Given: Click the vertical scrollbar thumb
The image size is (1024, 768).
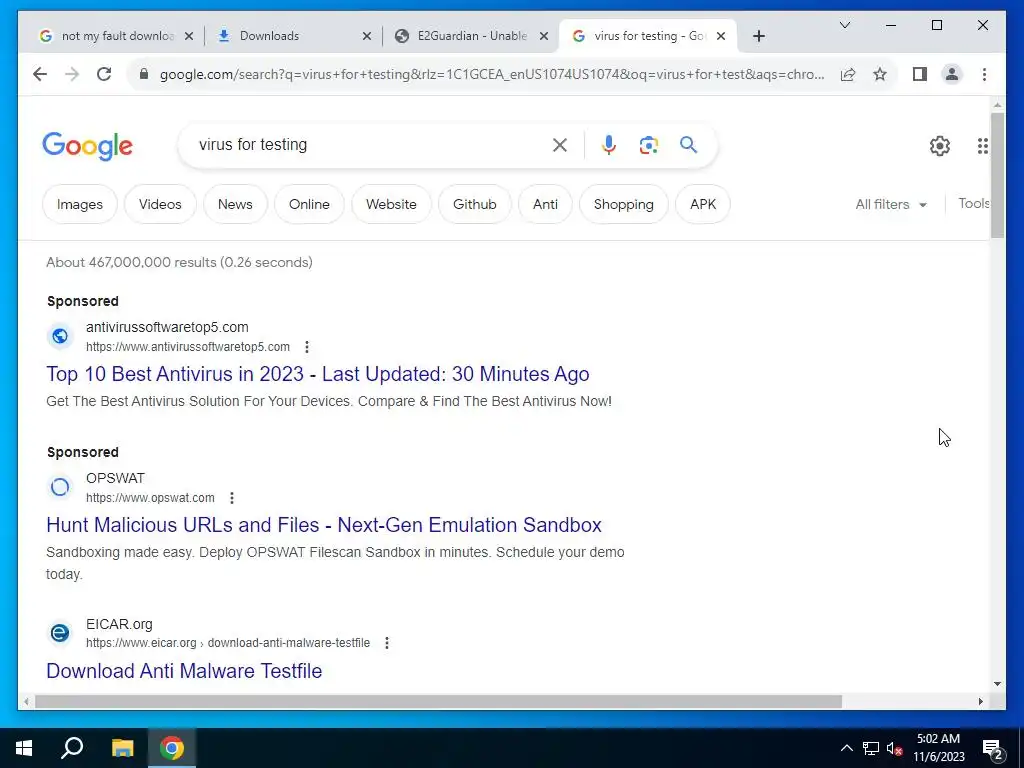Looking at the screenshot, I should coord(997,175).
